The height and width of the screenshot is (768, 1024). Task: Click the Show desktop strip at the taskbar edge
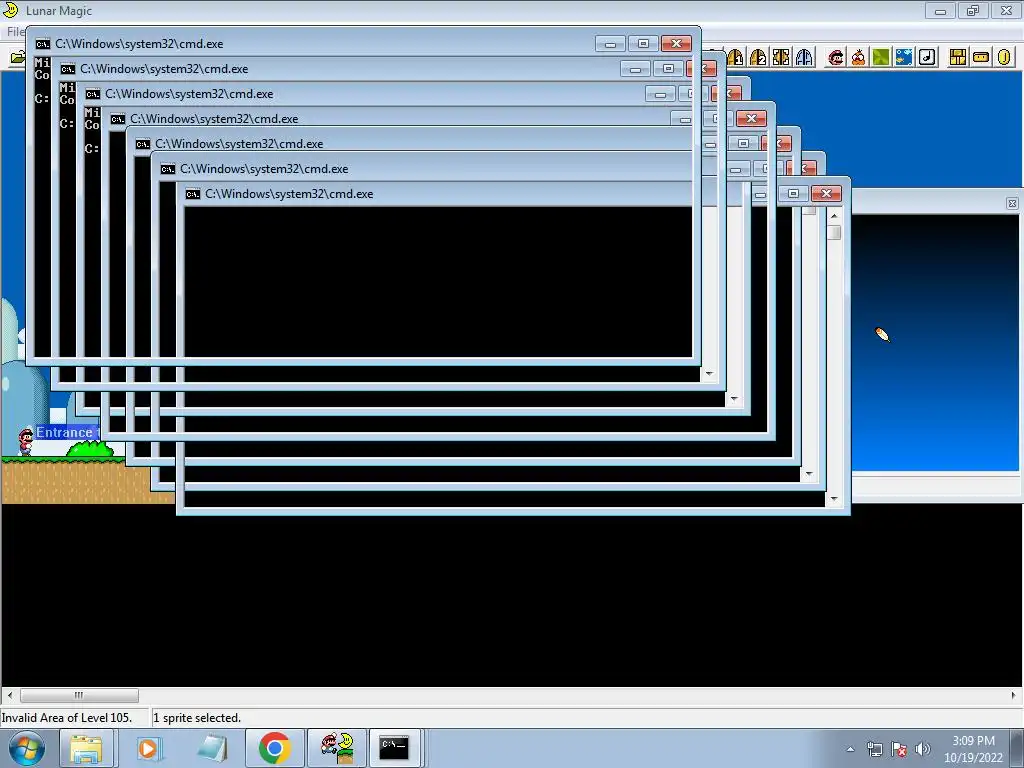(x=1019, y=748)
